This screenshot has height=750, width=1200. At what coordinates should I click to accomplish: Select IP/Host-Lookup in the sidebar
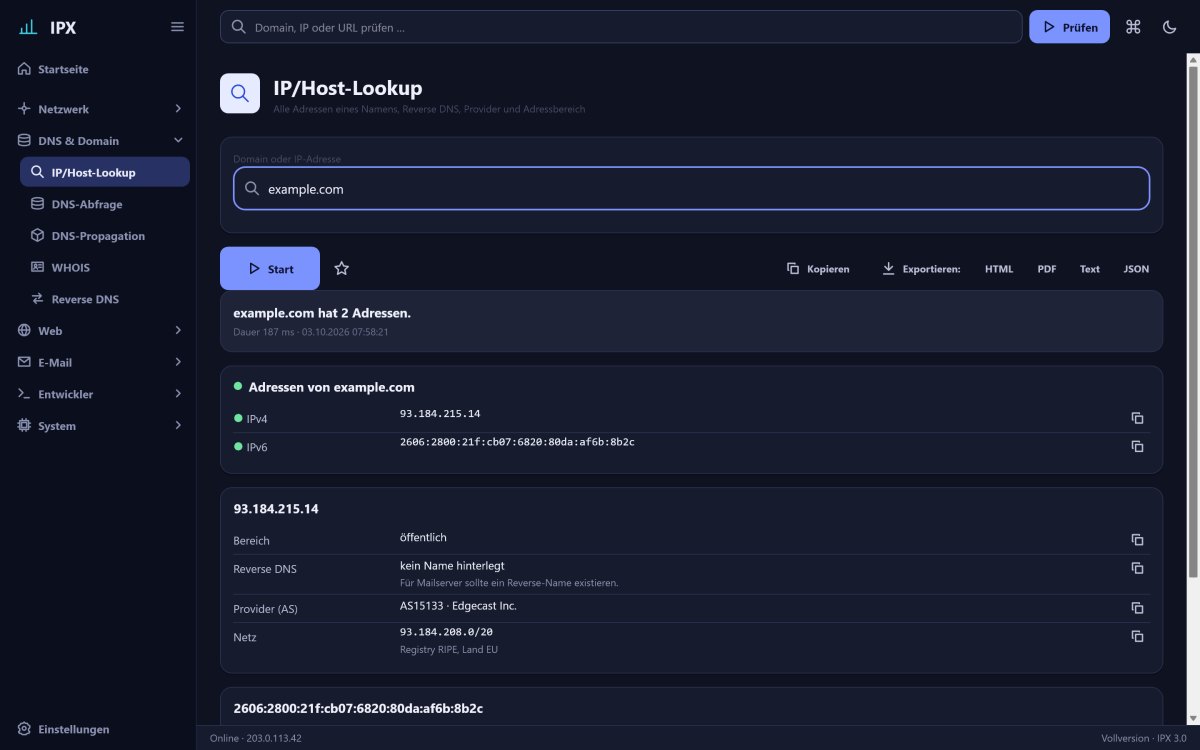(x=105, y=172)
